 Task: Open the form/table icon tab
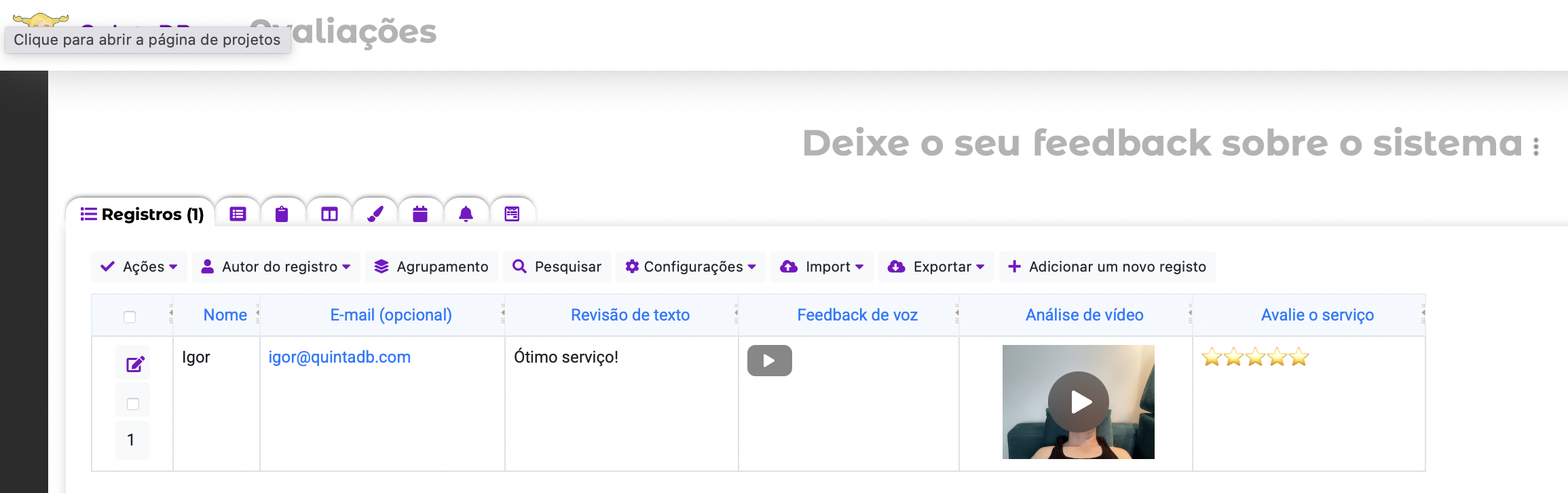coord(238,215)
